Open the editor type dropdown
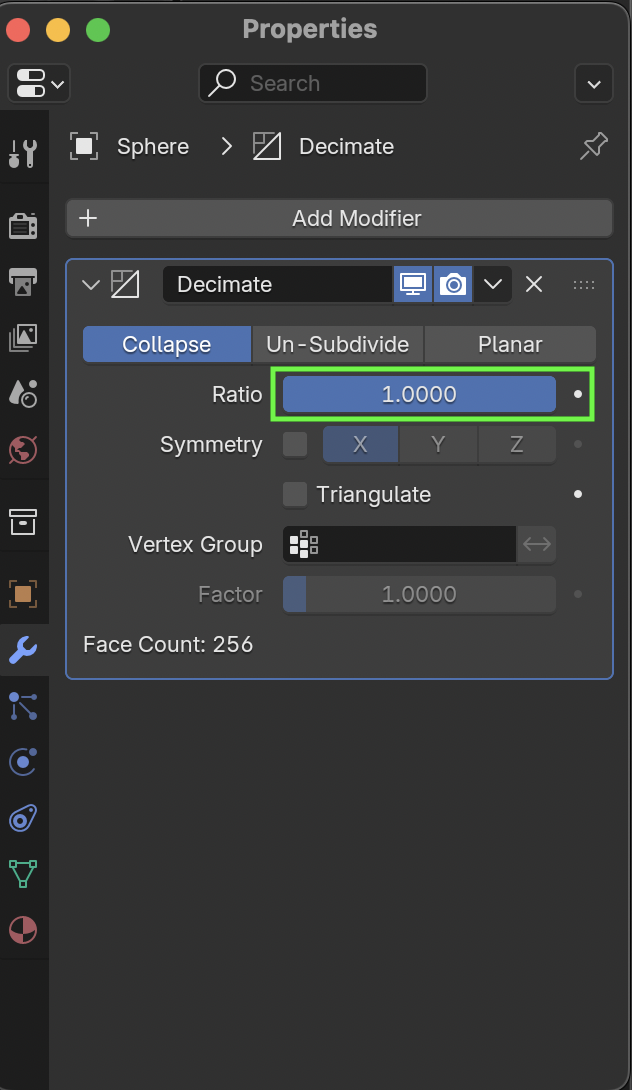 tap(39, 84)
